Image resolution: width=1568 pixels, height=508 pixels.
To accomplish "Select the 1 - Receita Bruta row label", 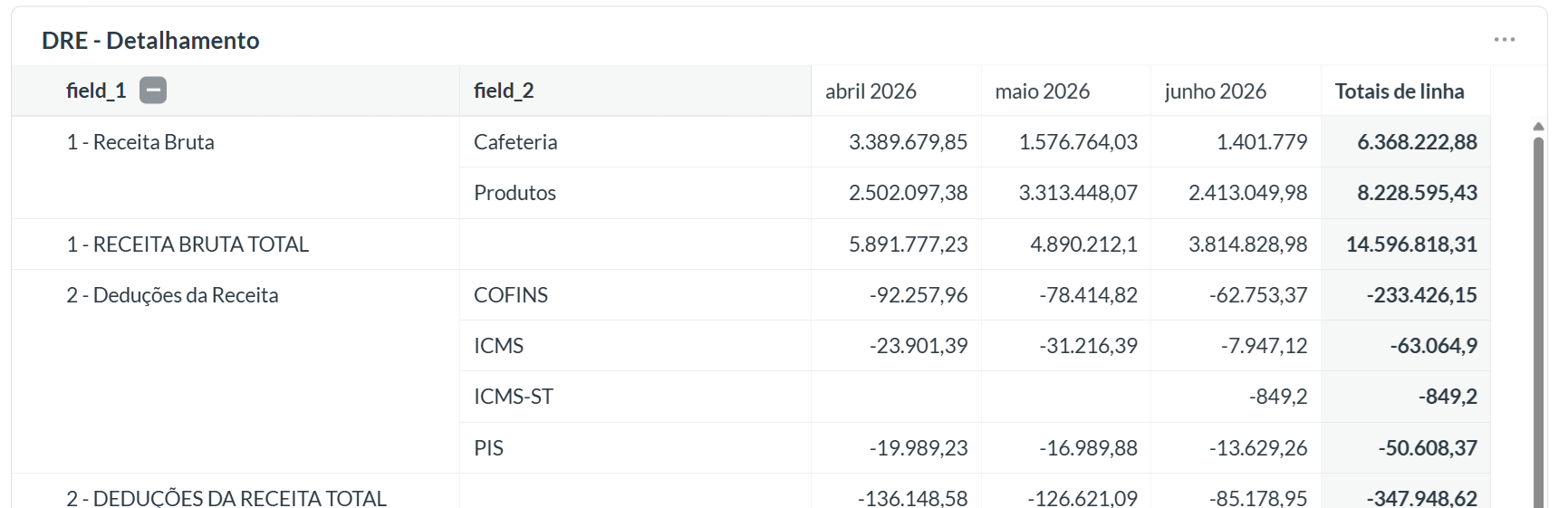I will [140, 142].
